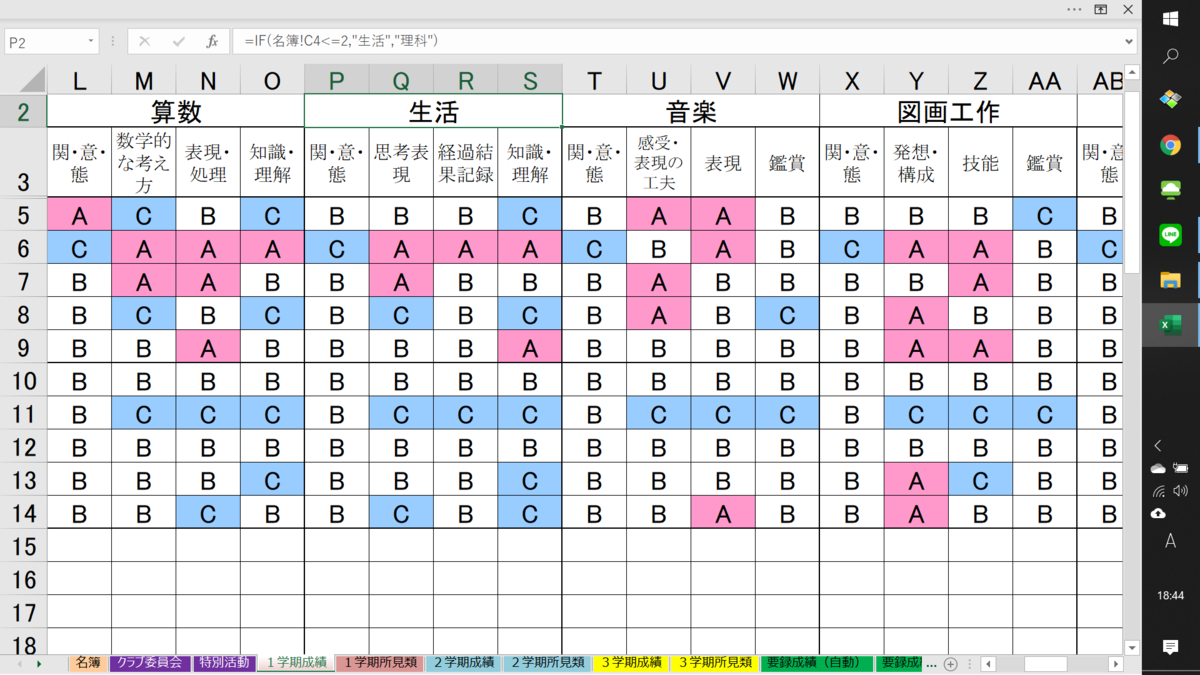Click the Wi-Fi network tray icon
The height and width of the screenshot is (675, 1200).
click(x=1158, y=491)
